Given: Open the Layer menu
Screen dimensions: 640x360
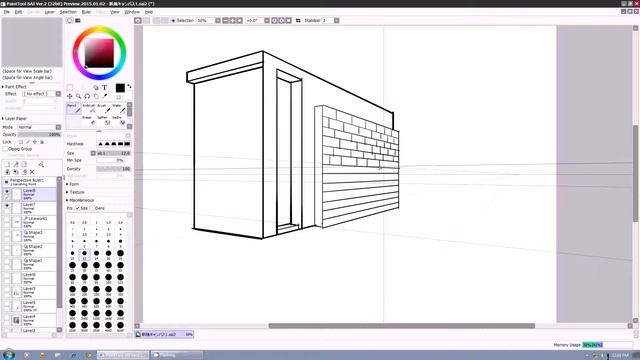Looking at the screenshot, I should [49, 12].
